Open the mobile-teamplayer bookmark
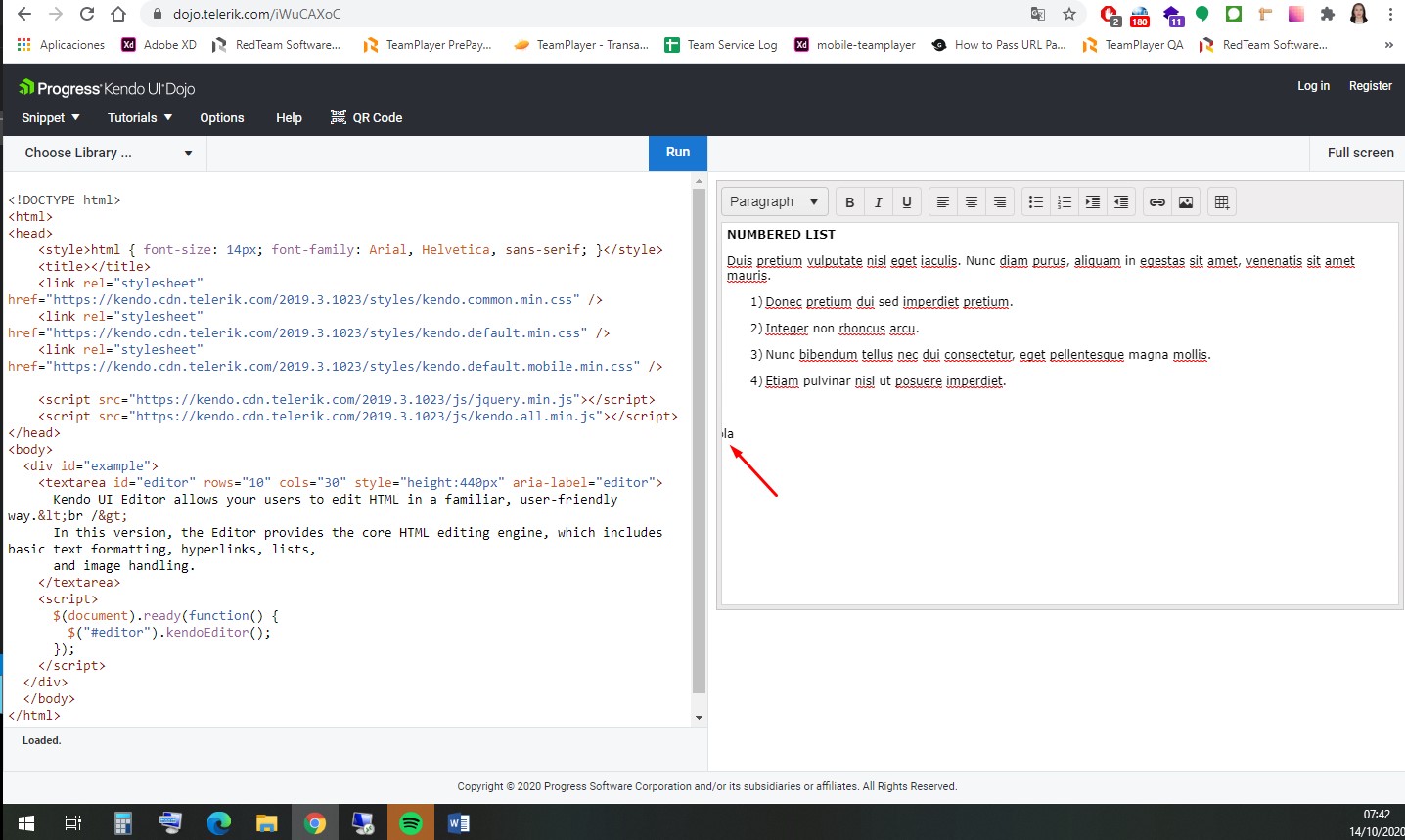 (x=855, y=45)
